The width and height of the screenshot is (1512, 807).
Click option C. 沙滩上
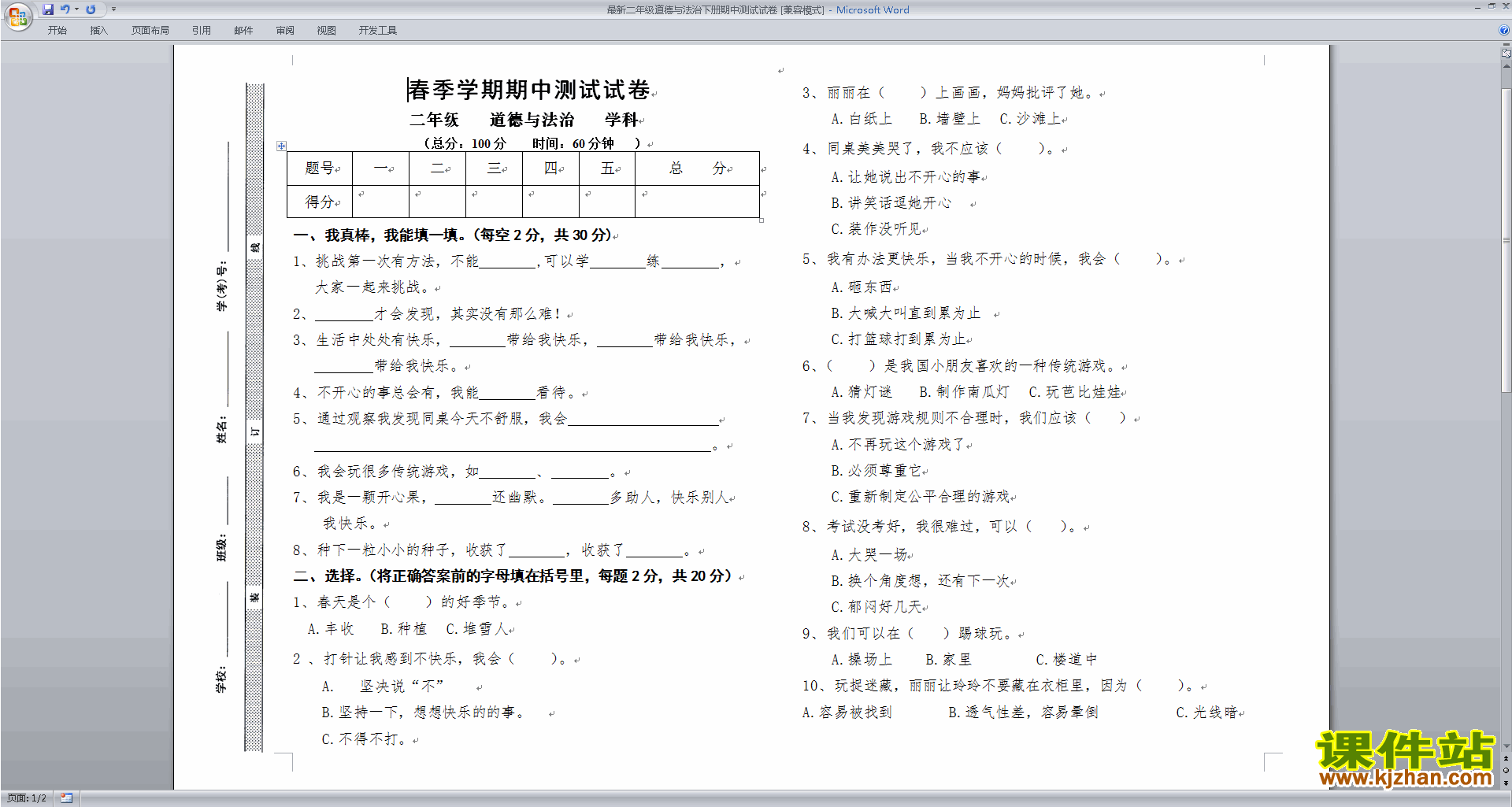coord(1031,119)
